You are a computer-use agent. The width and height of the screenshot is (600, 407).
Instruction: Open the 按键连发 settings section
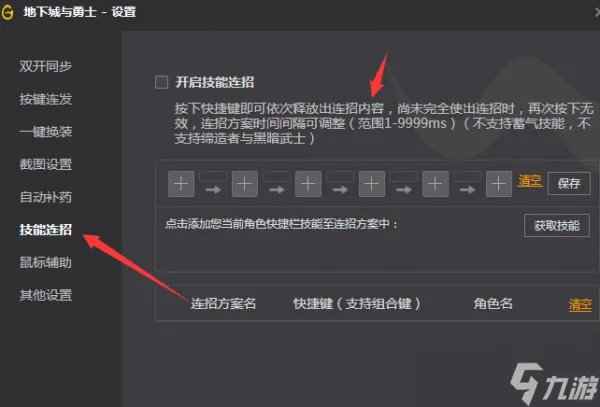coord(46,99)
